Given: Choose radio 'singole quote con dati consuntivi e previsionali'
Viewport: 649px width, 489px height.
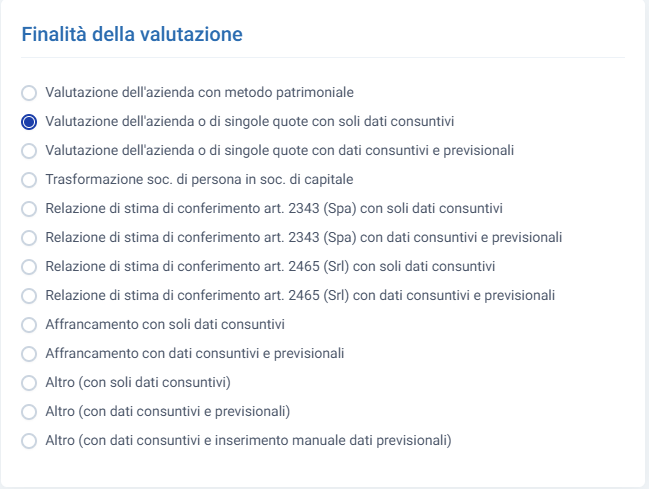Looking at the screenshot, I should 29,151.
